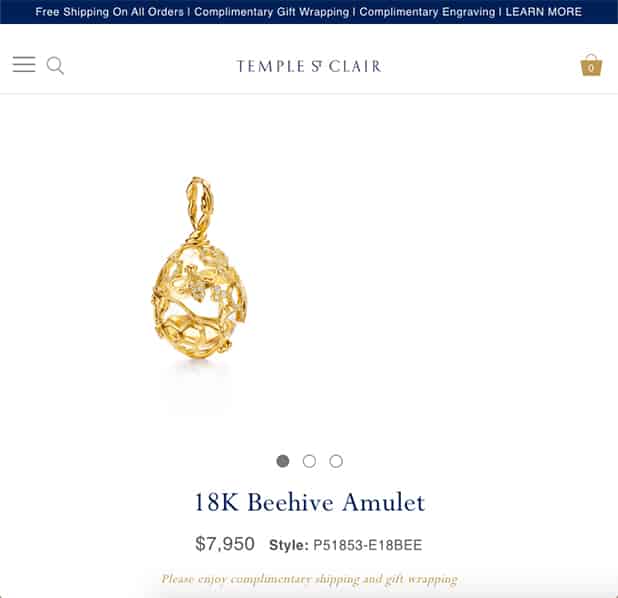Image resolution: width=618 pixels, height=598 pixels.
Task: Click the Temple St Clair logo
Action: 309,66
